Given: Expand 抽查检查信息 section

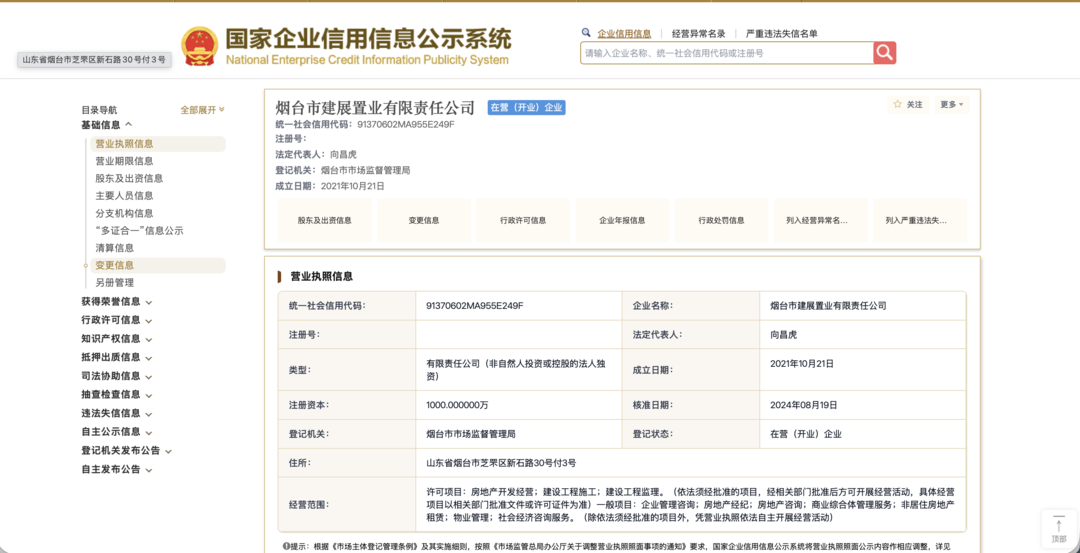Looking at the screenshot, I should 116,395.
